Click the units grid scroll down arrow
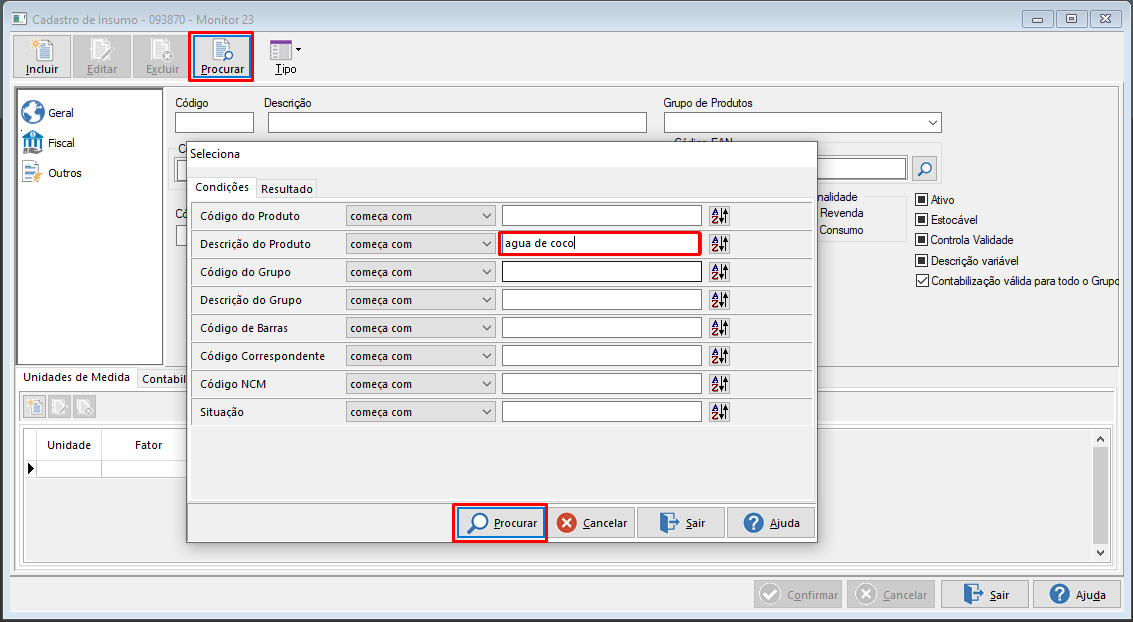 pyautogui.click(x=1100, y=553)
